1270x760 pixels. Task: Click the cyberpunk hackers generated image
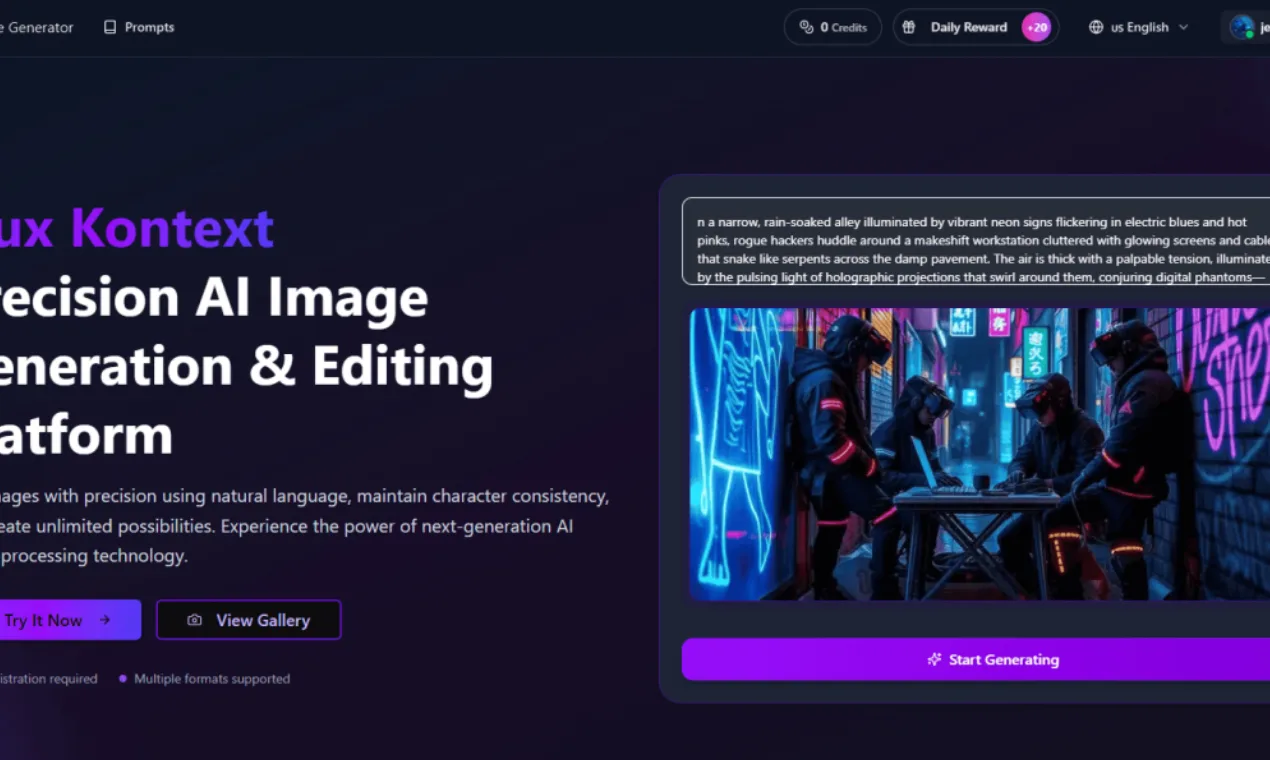click(x=979, y=454)
